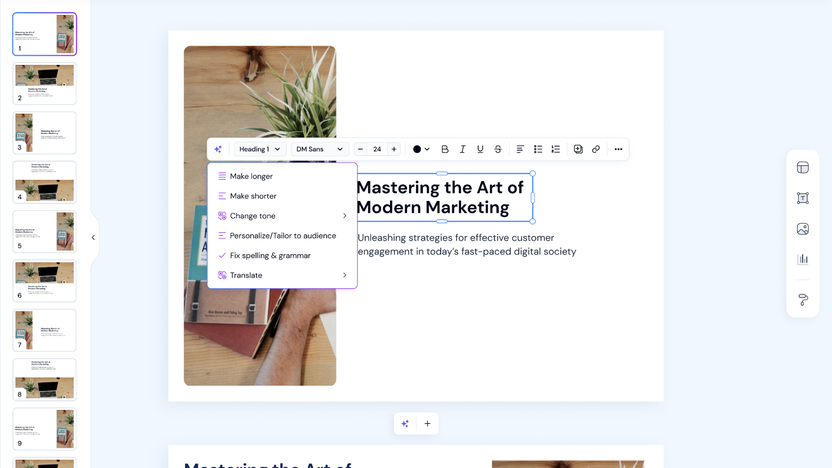
Task: Select slide 5 thumbnail
Action: pos(45,231)
